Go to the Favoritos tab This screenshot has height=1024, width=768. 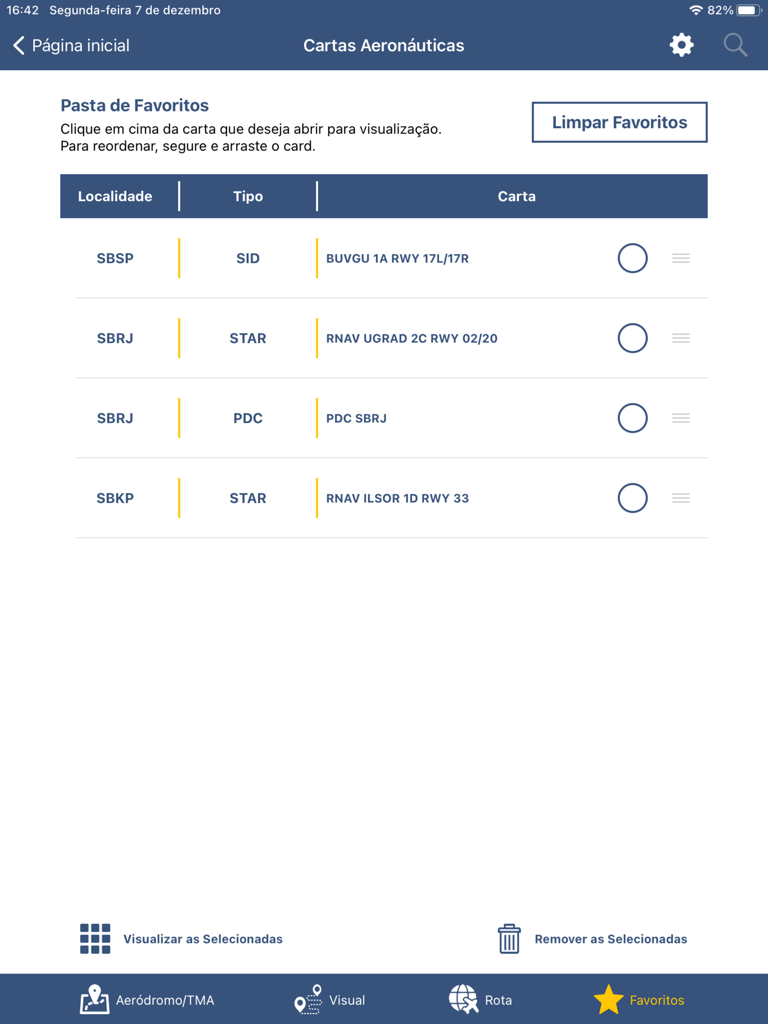point(639,999)
